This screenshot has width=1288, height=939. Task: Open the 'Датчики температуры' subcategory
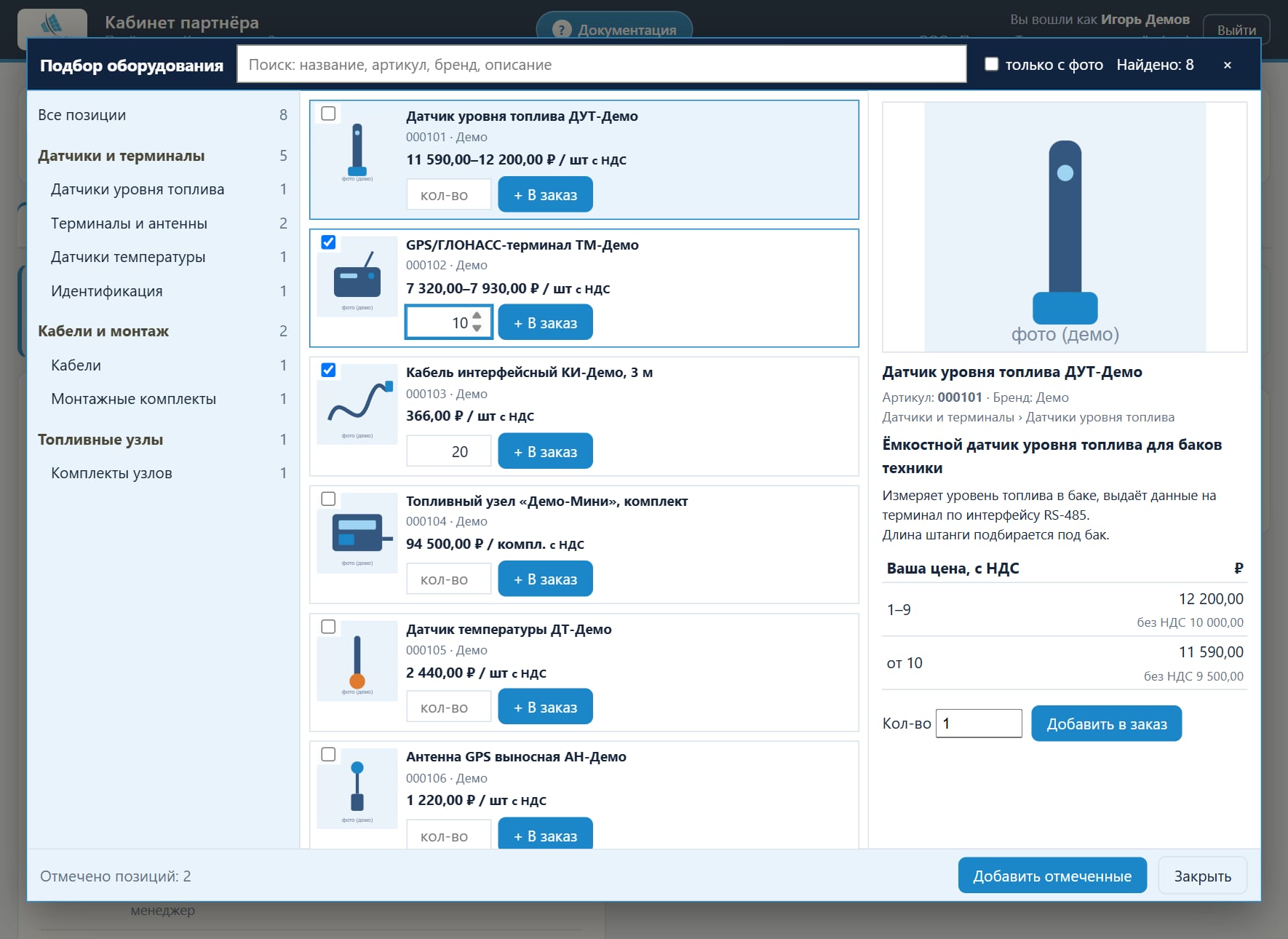(x=163, y=257)
